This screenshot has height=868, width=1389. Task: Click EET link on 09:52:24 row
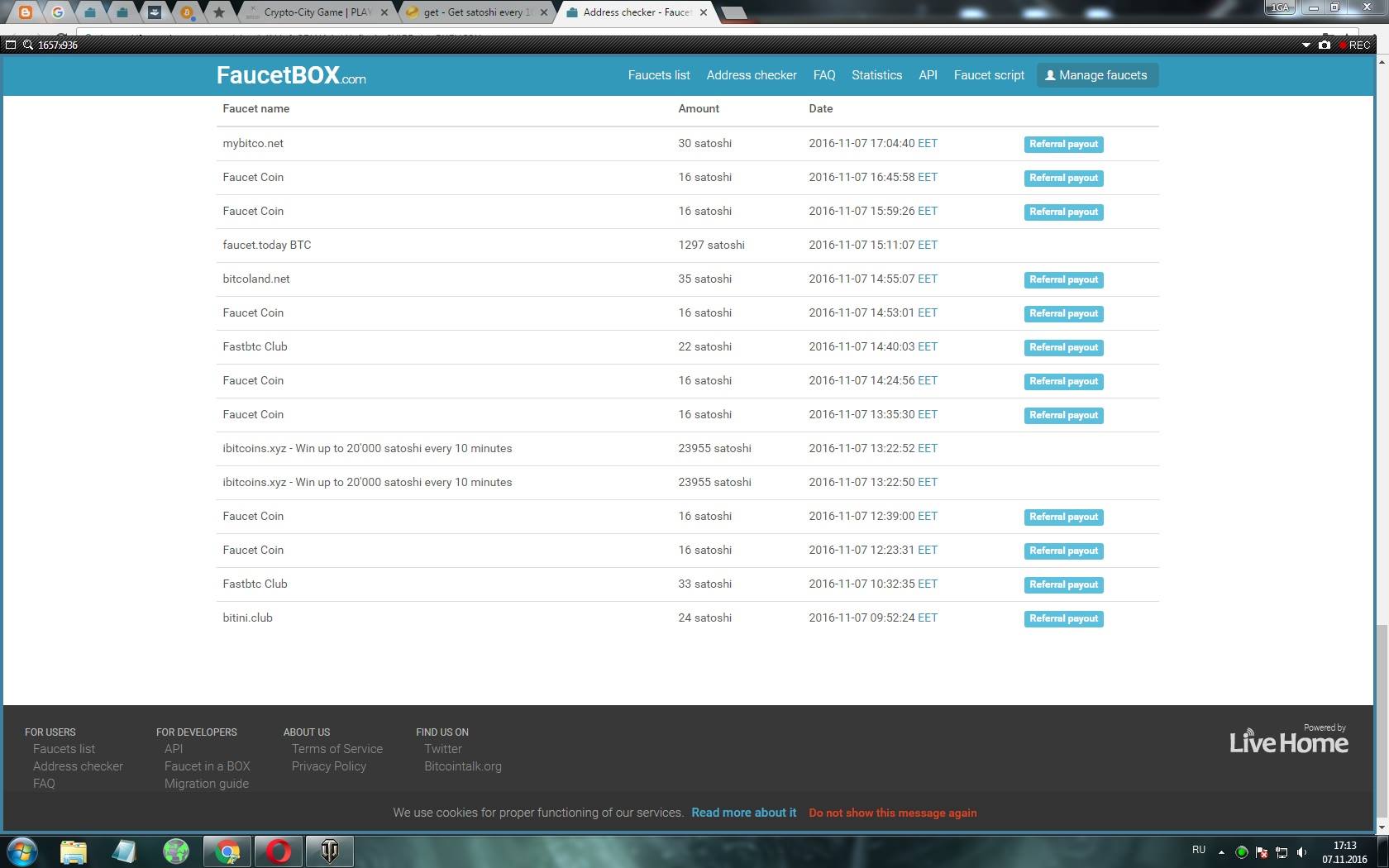[x=928, y=618]
